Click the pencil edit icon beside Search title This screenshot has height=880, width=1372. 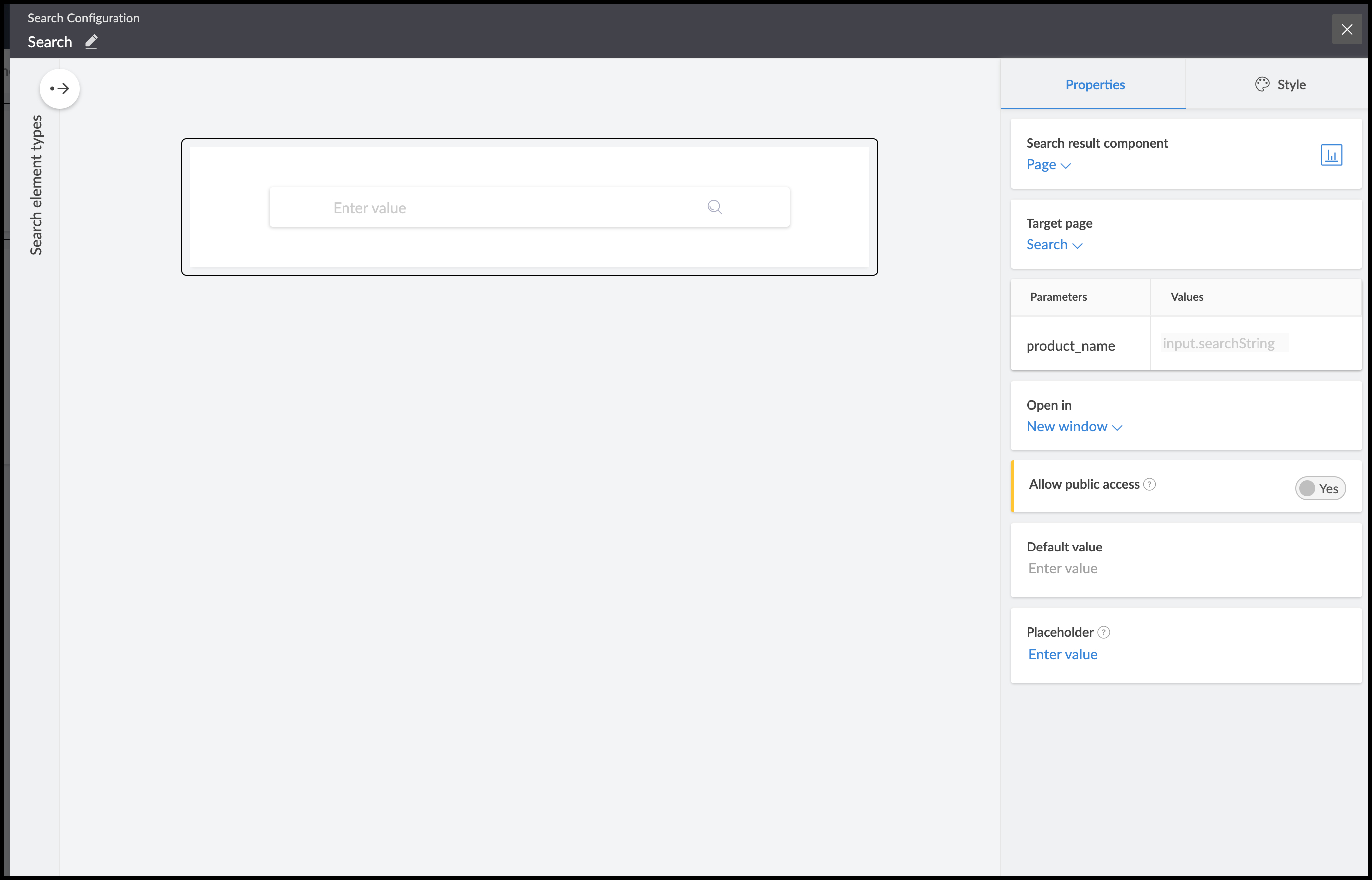click(x=91, y=42)
